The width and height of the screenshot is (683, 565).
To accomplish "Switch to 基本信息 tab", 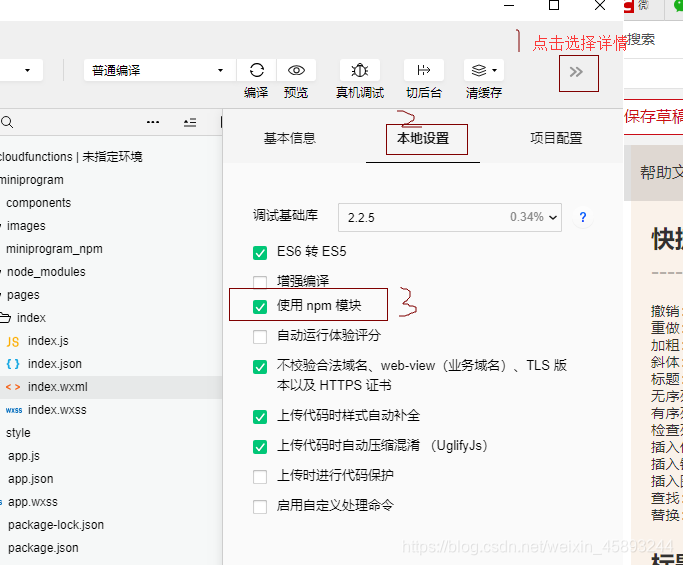I will (290, 138).
